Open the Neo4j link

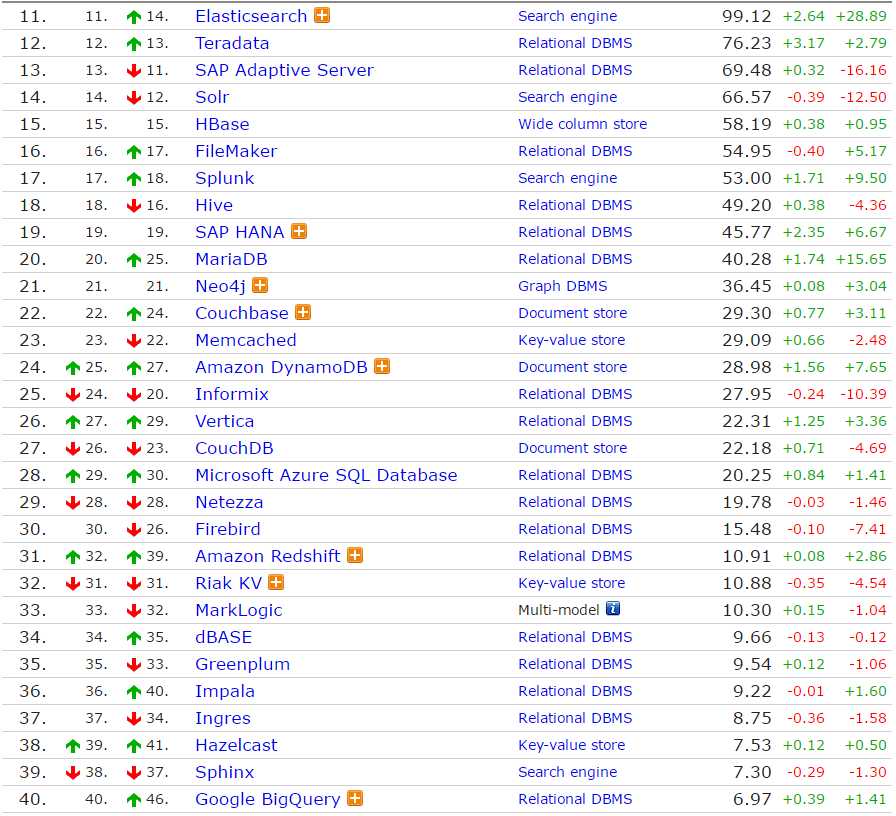pyautogui.click(x=220, y=286)
